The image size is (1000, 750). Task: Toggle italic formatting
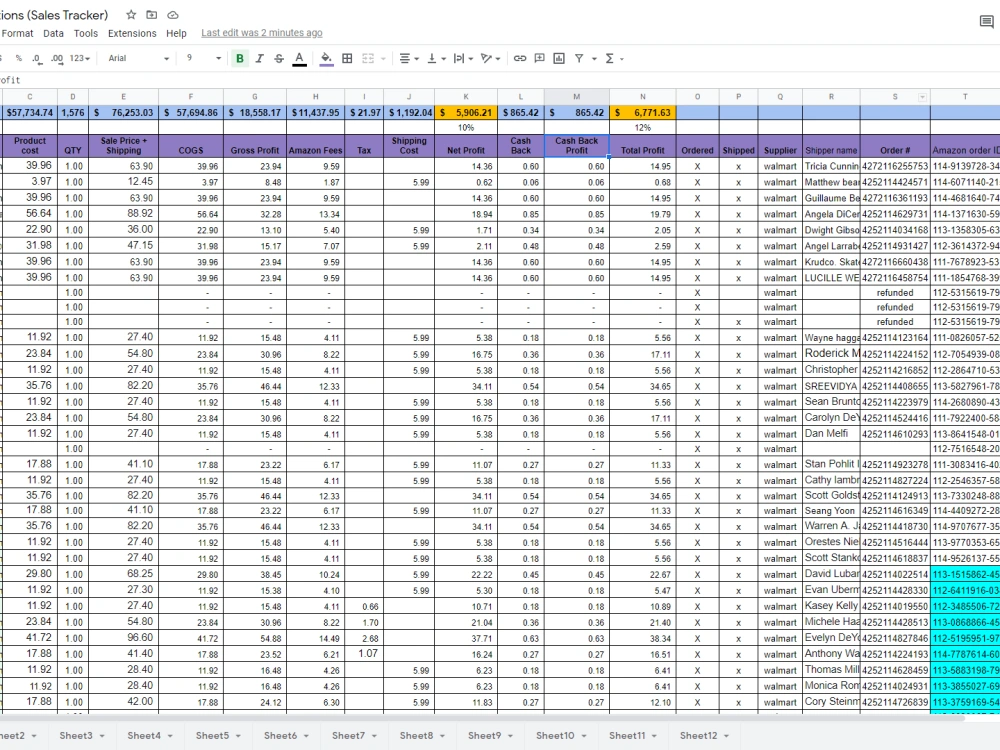click(x=260, y=58)
